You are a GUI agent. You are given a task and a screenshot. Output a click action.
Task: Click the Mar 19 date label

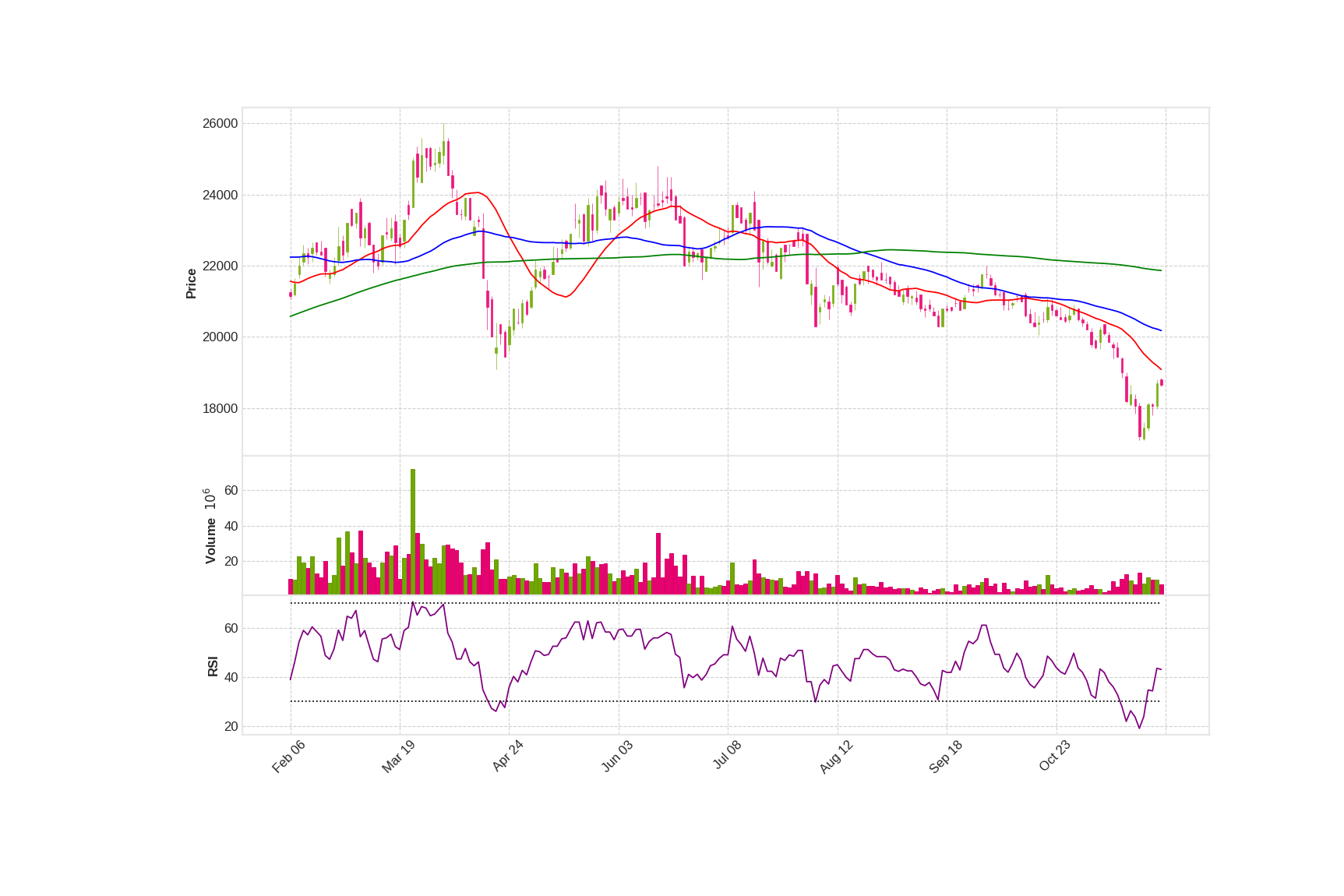click(x=398, y=757)
